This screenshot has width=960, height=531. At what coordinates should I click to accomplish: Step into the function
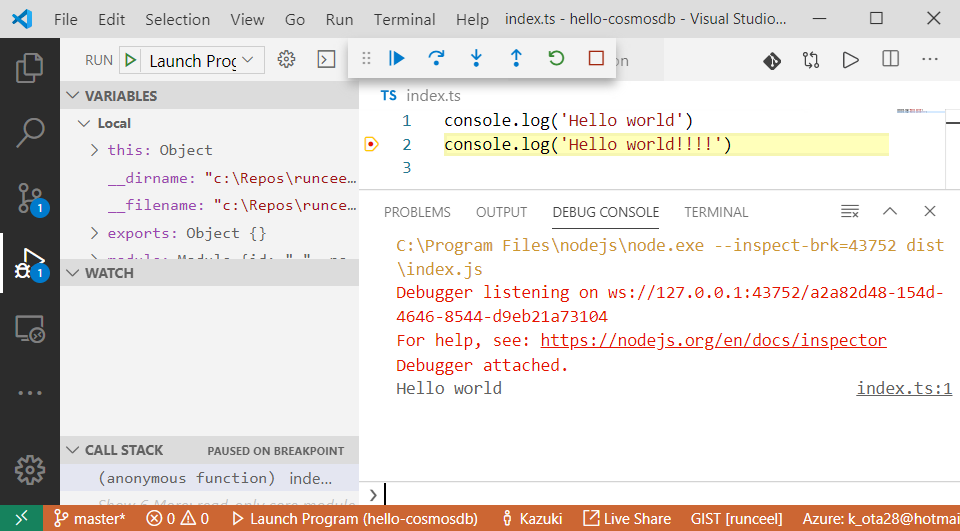pos(476,58)
